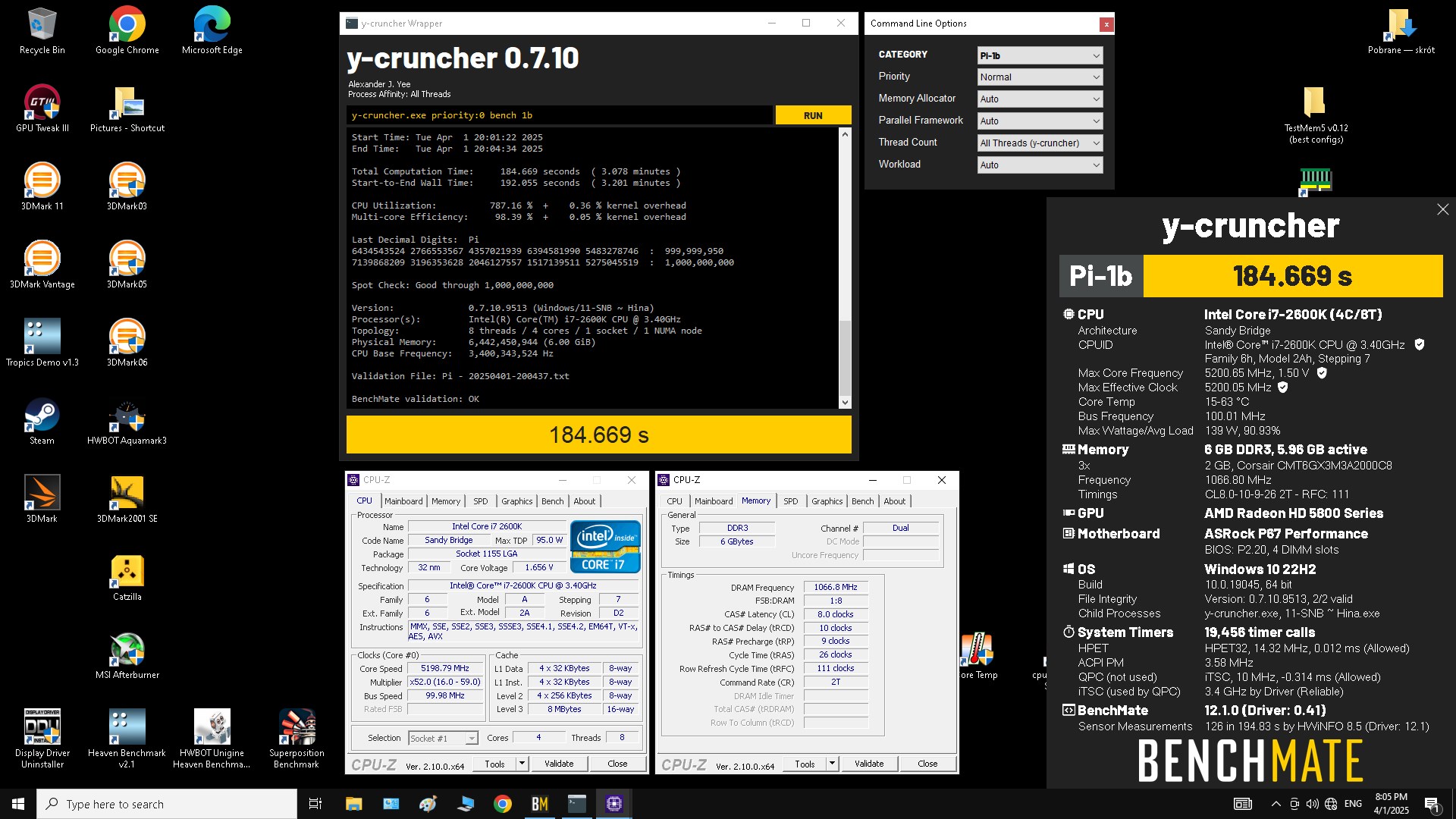This screenshot has width=1456, height=819.
Task: Open the Workload dropdown
Action: pos(1040,165)
